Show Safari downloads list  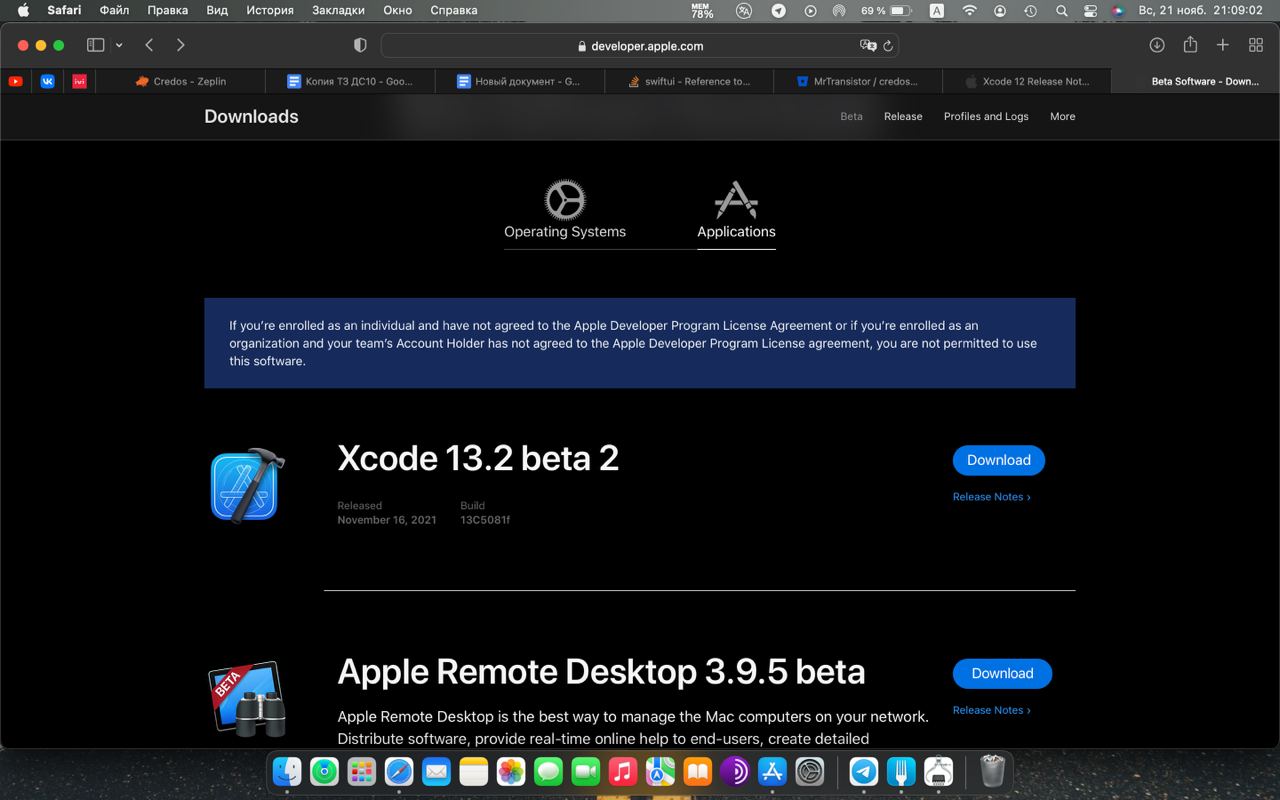tap(1157, 45)
